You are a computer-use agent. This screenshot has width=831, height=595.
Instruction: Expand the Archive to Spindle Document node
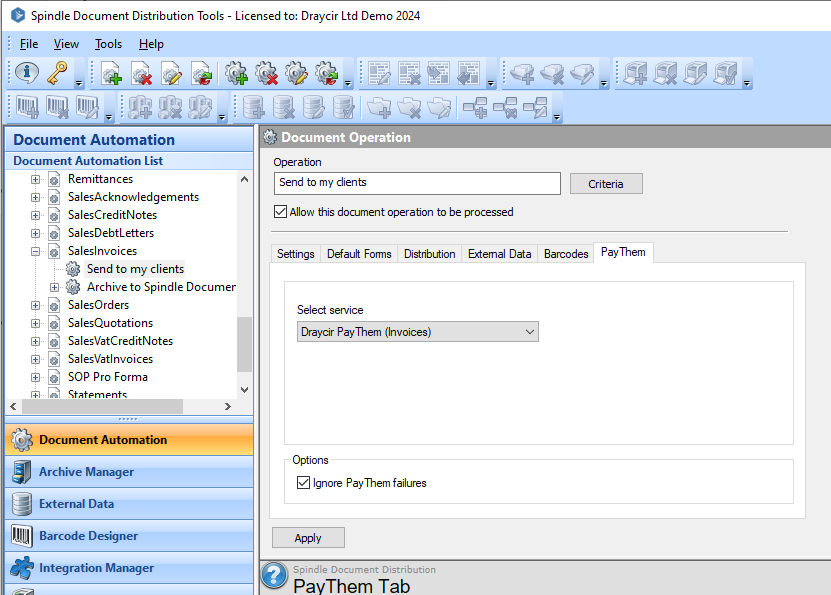point(54,287)
